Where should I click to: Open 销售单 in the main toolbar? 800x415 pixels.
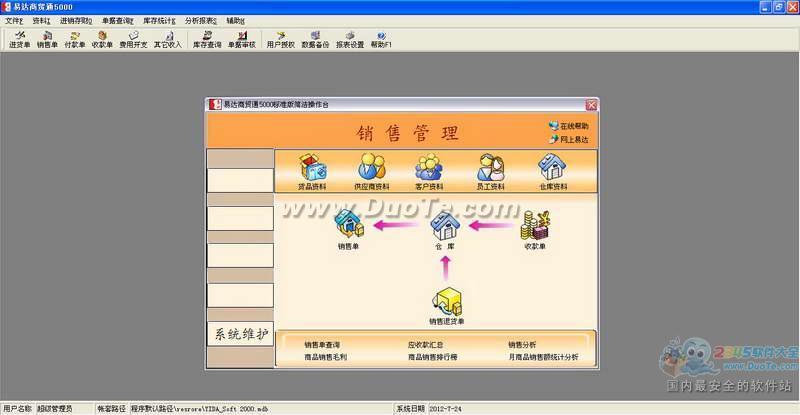(x=47, y=39)
